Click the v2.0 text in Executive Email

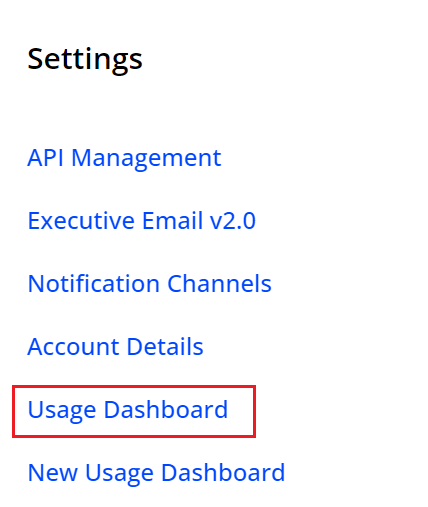coord(233,221)
